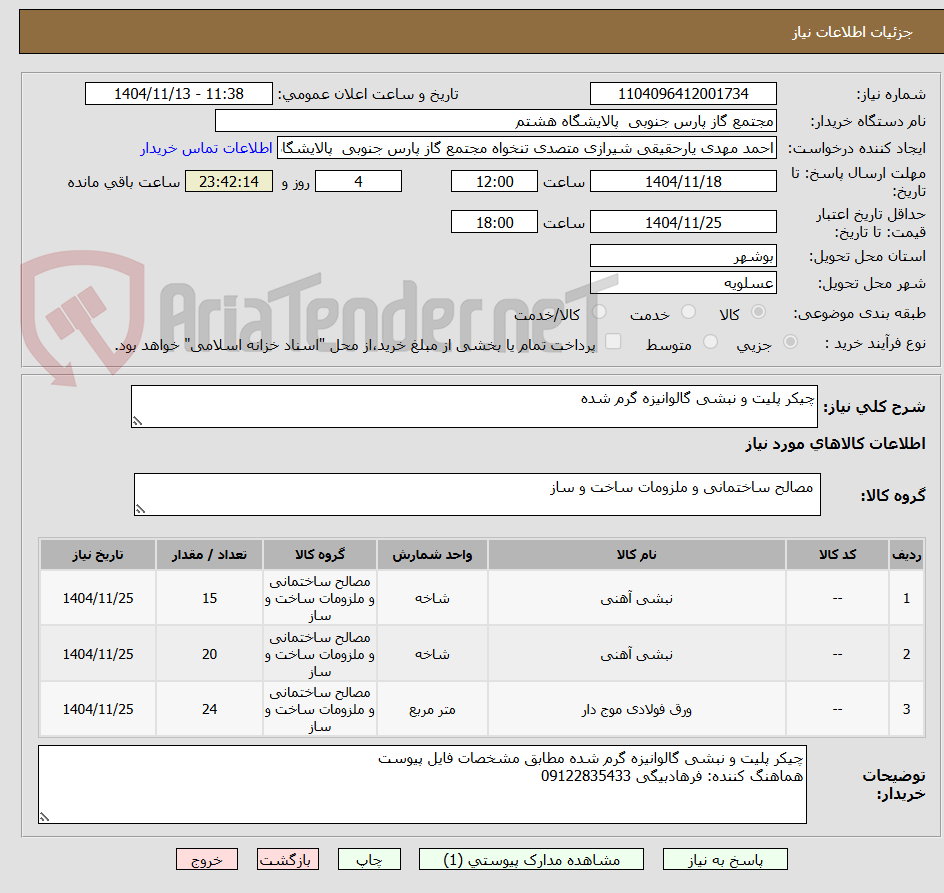Click the resize grip of توضیحات خریدار box
The image size is (944, 893).
tap(45, 817)
